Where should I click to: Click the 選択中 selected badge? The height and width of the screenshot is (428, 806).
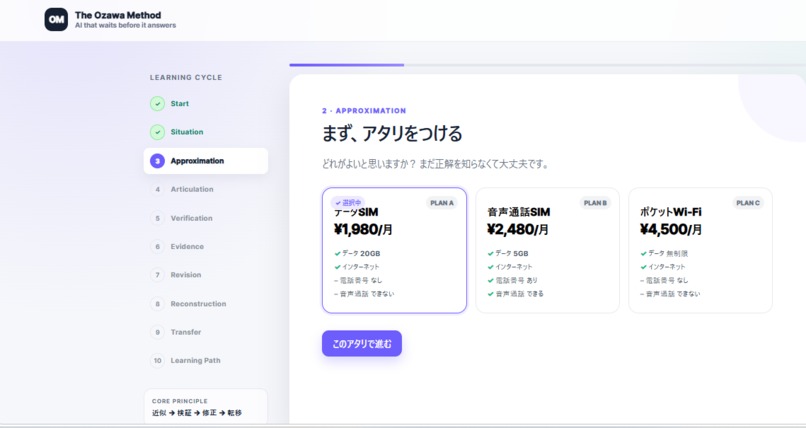[x=348, y=202]
